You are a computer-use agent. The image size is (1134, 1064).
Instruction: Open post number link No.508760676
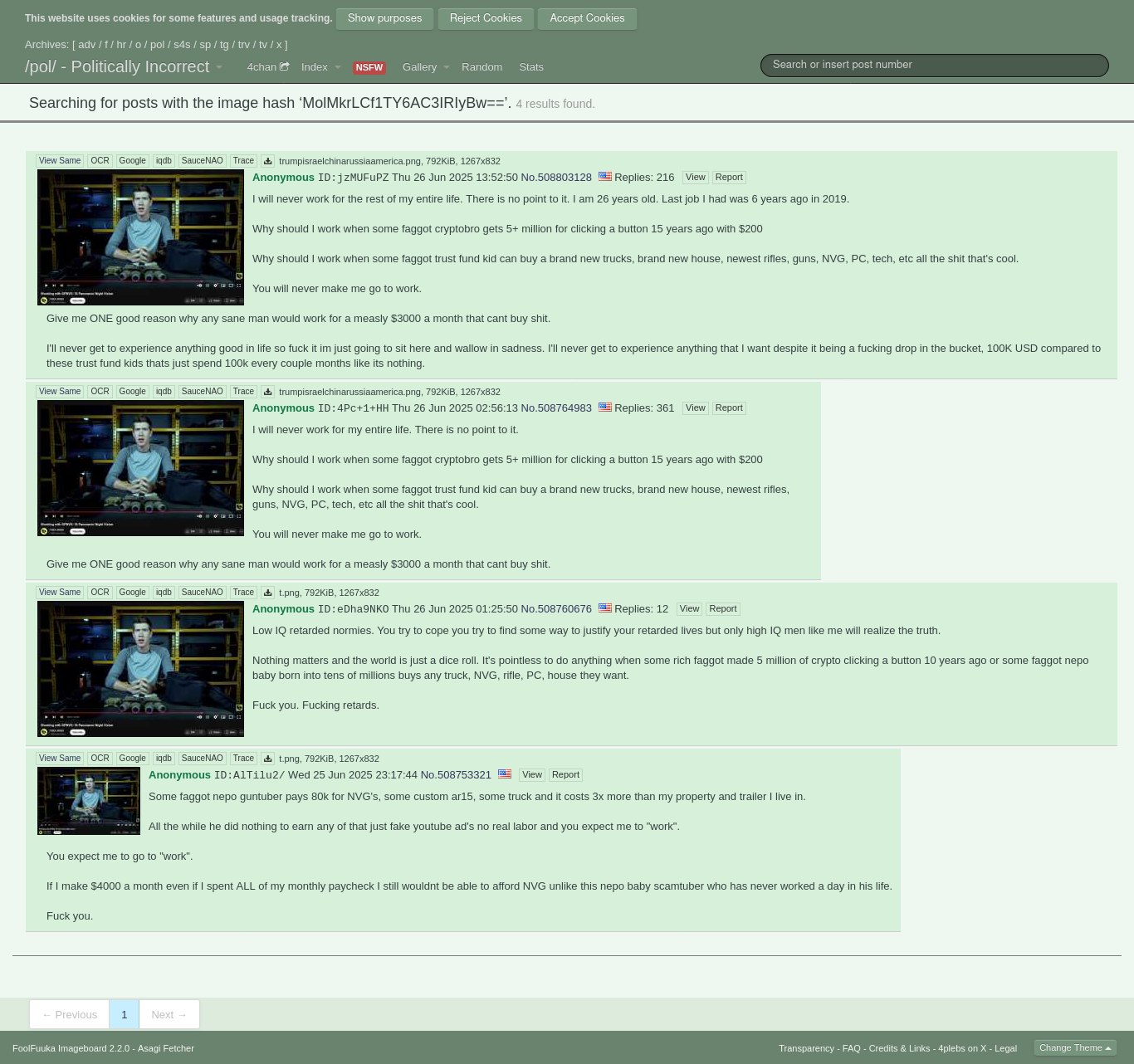(556, 609)
